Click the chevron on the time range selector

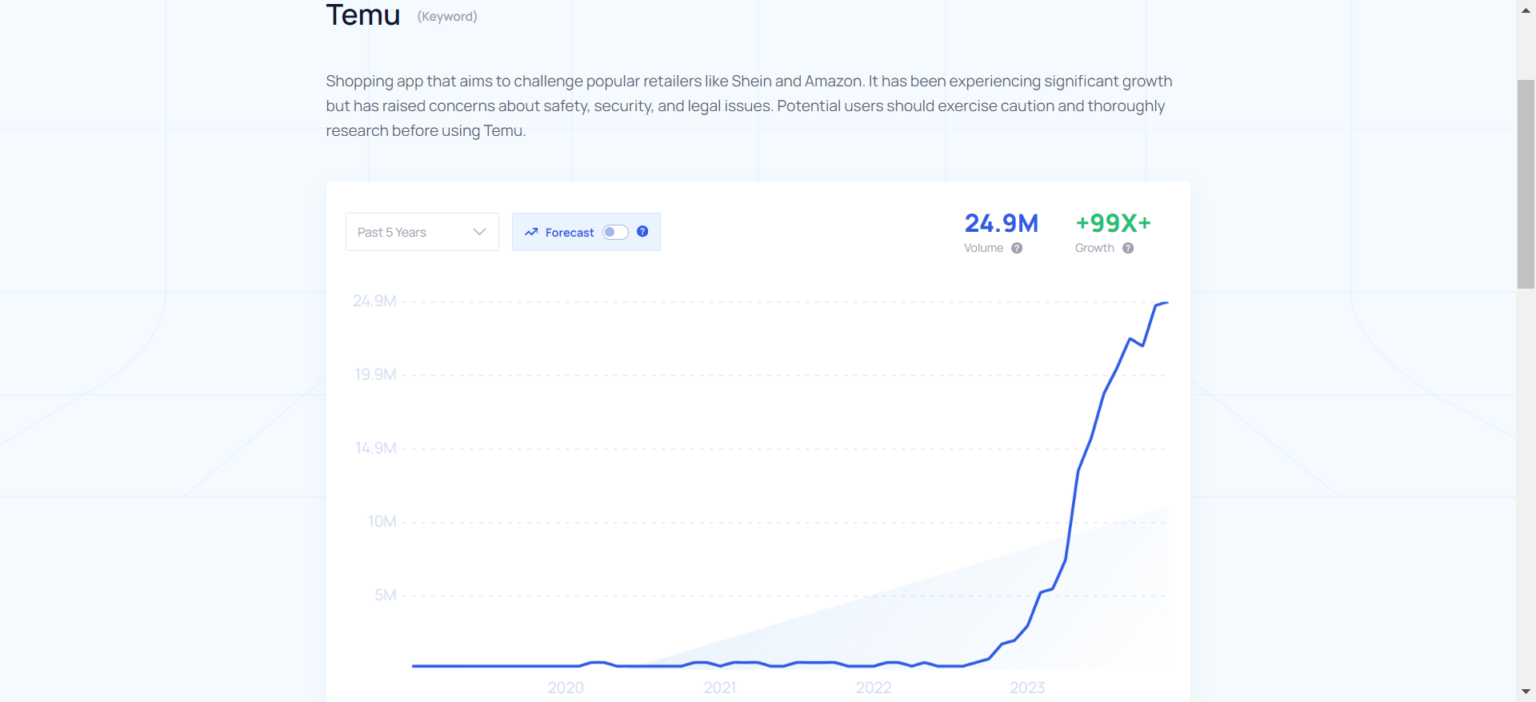click(478, 231)
